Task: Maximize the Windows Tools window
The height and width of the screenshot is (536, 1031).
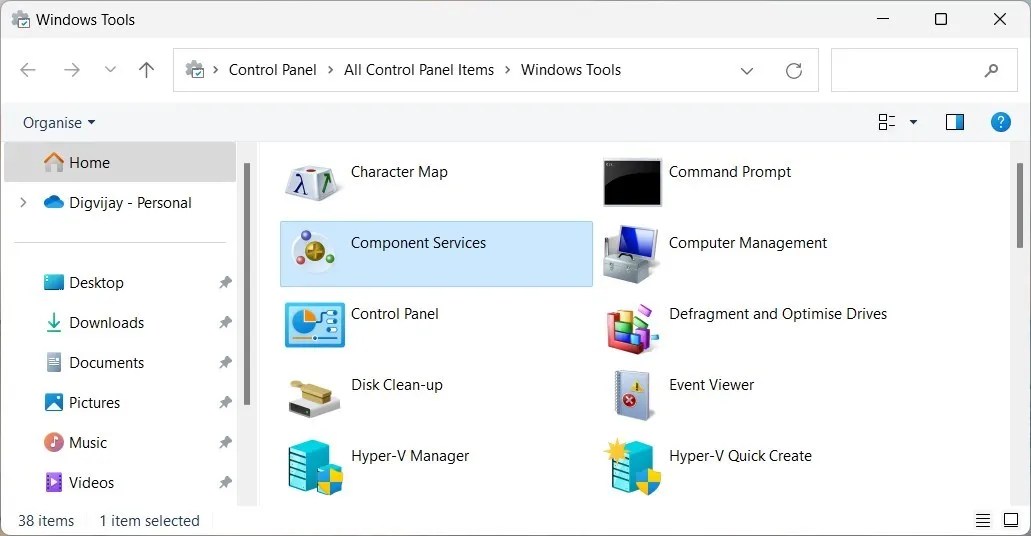Action: pyautogui.click(x=941, y=19)
